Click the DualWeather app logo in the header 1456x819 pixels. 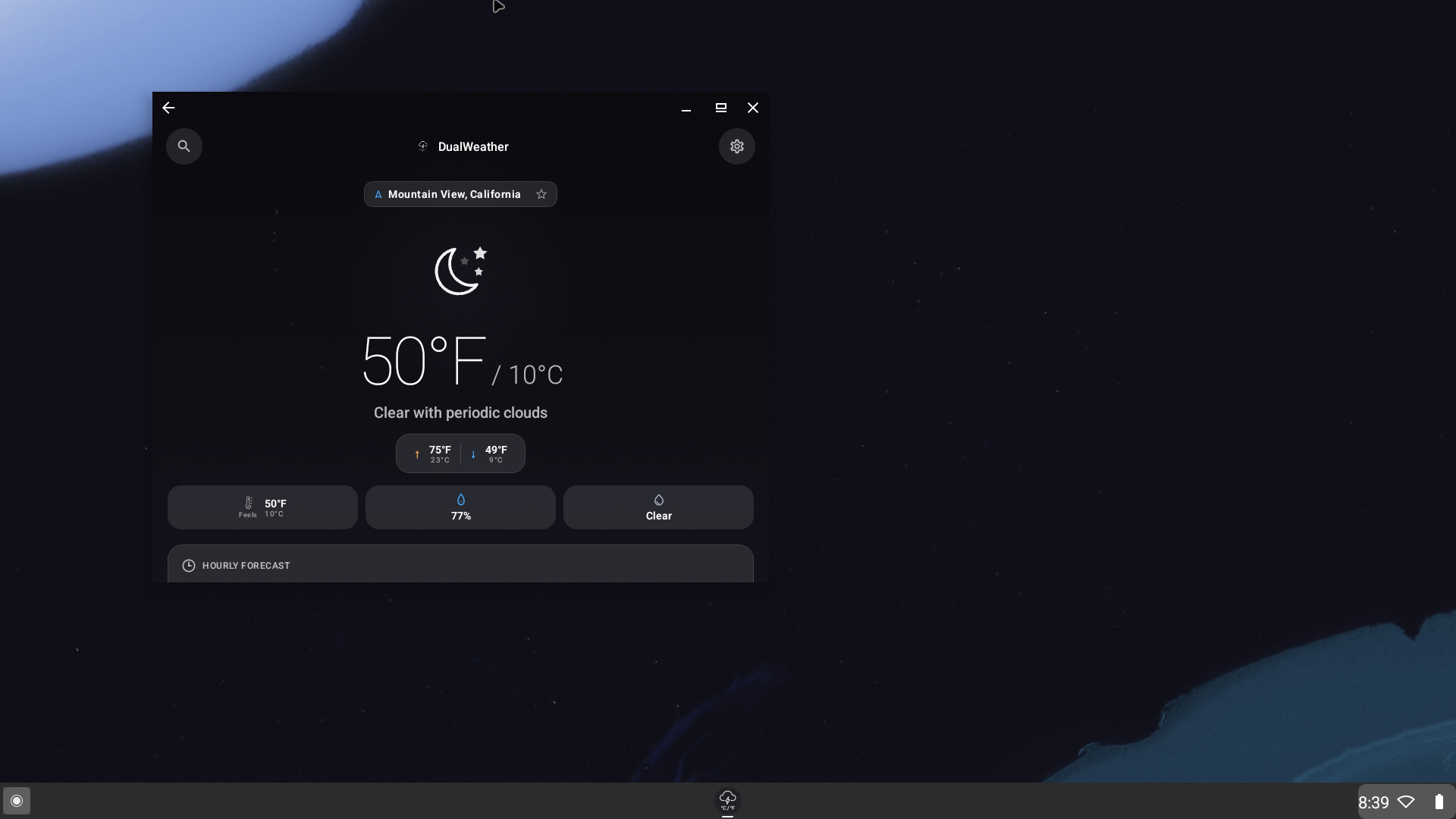coord(422,146)
